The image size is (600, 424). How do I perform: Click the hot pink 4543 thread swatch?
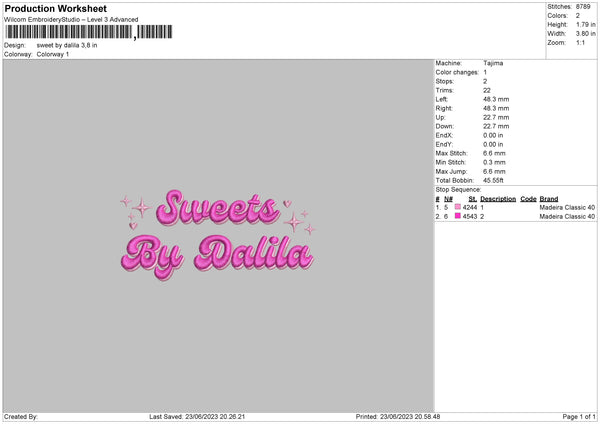[458, 216]
